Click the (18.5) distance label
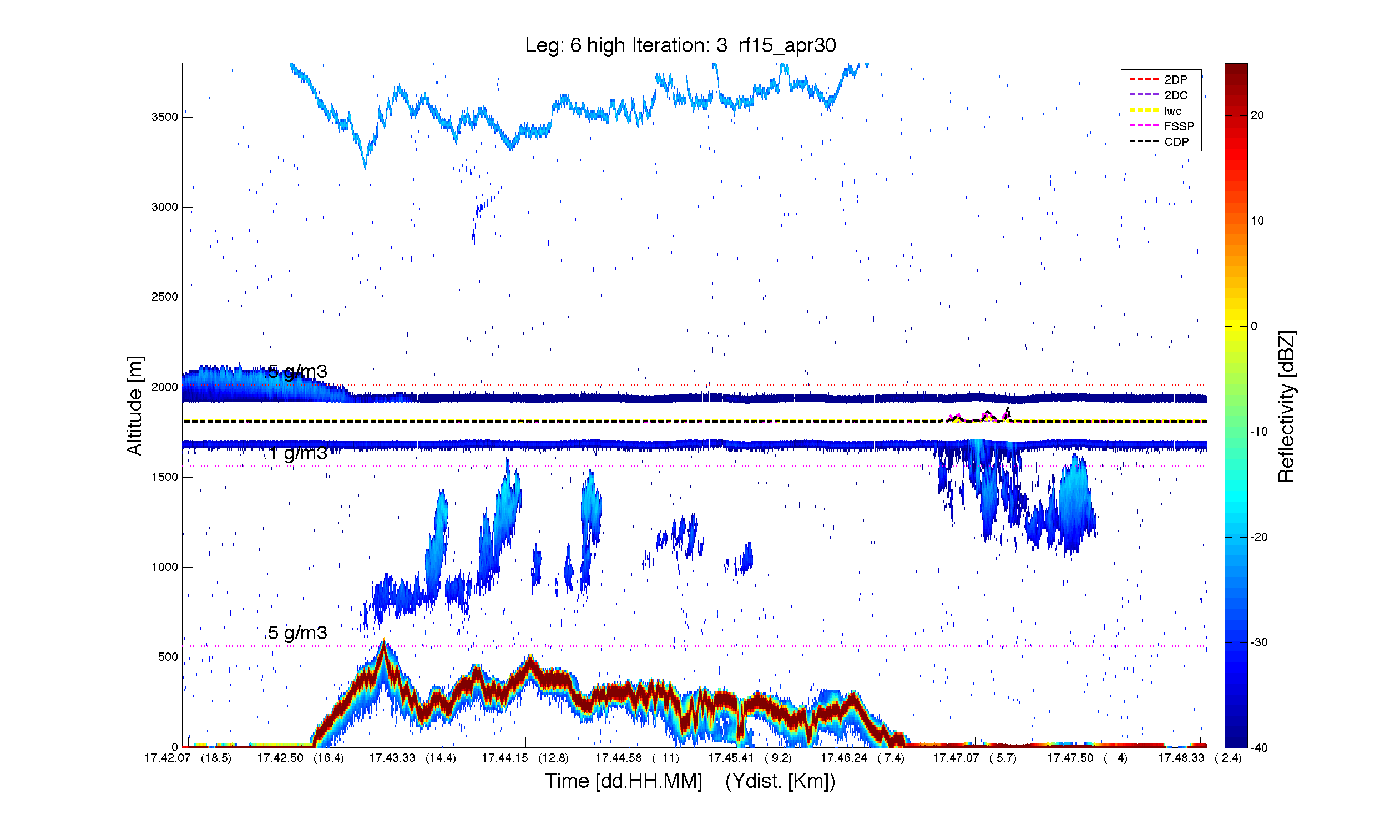Screen dimensions: 1400x840 (x=216, y=758)
